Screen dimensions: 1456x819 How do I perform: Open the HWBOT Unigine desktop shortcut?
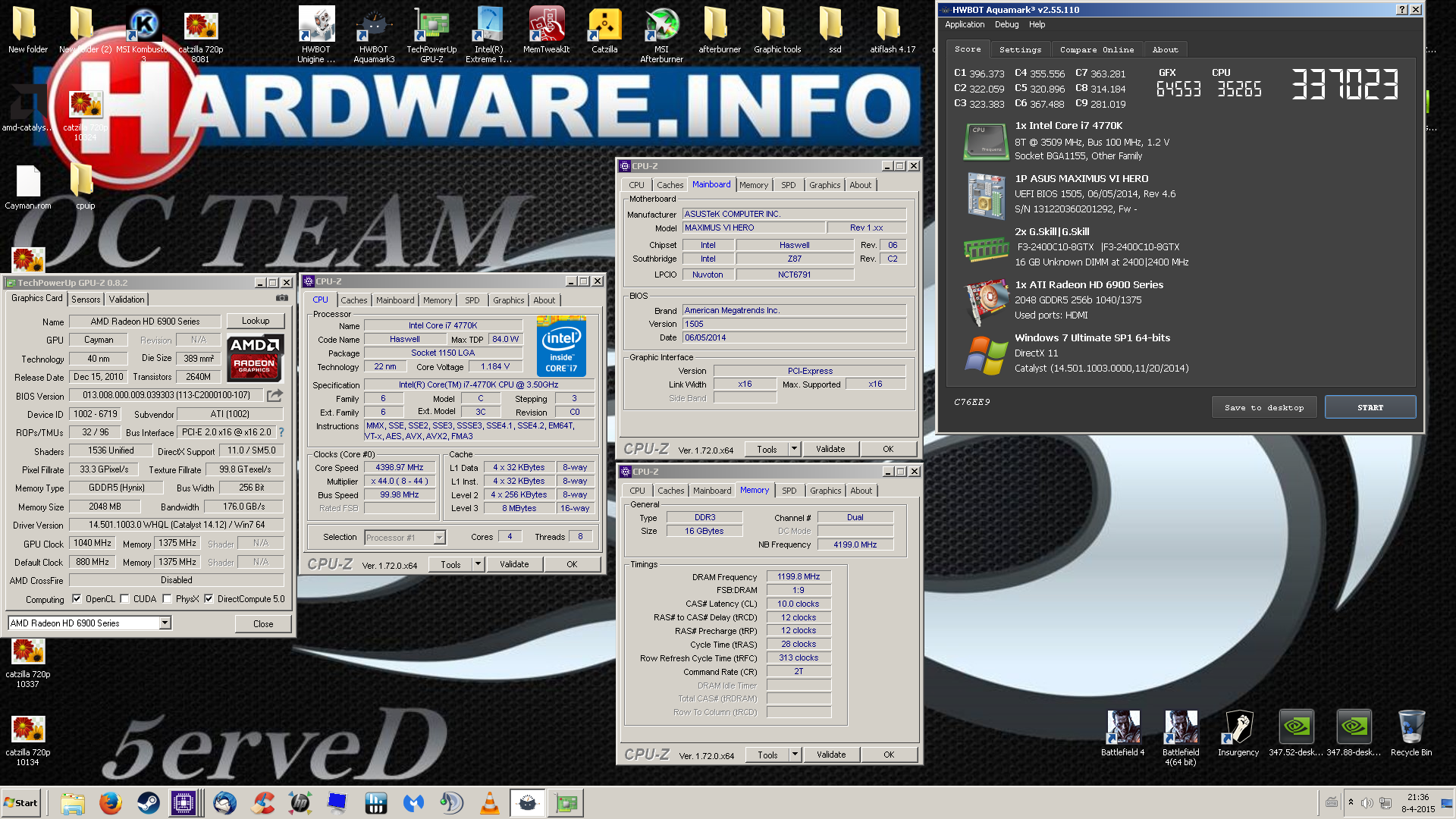point(316,34)
